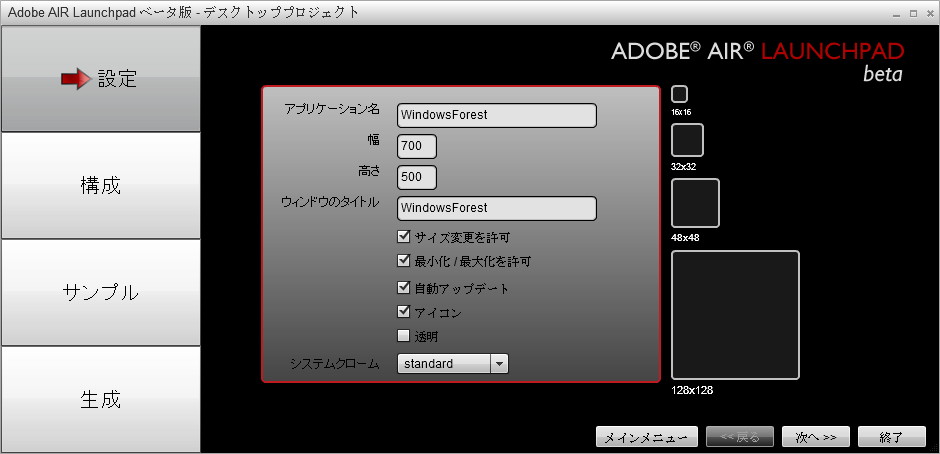Disable 自動アップデート checkbox
The height and width of the screenshot is (454, 940).
click(403, 288)
